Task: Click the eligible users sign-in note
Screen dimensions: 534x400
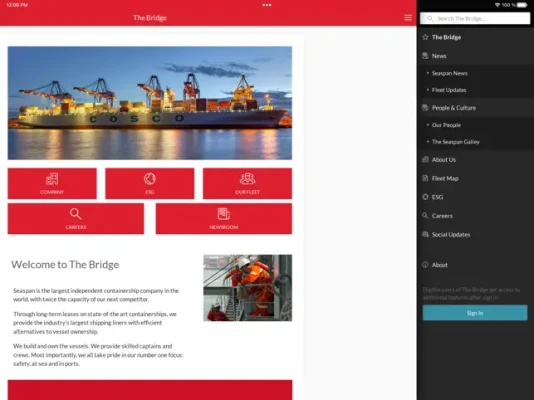Action: tap(471, 293)
